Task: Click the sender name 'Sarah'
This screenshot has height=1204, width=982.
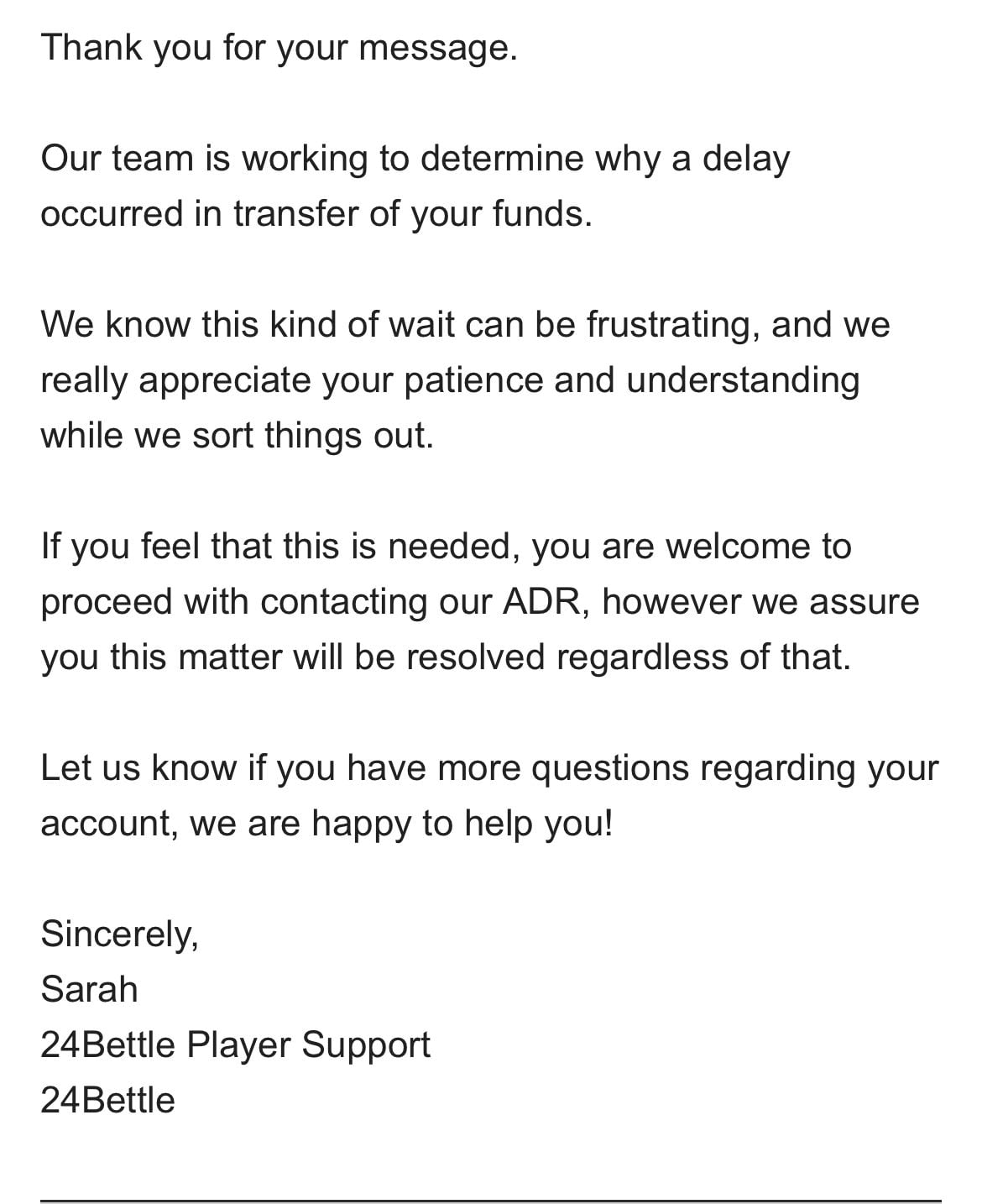Action: [x=89, y=989]
